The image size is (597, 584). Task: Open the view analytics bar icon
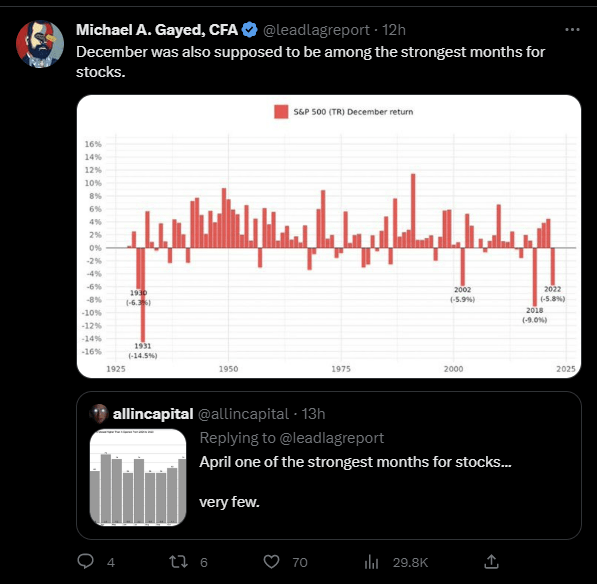pyautogui.click(x=371, y=562)
